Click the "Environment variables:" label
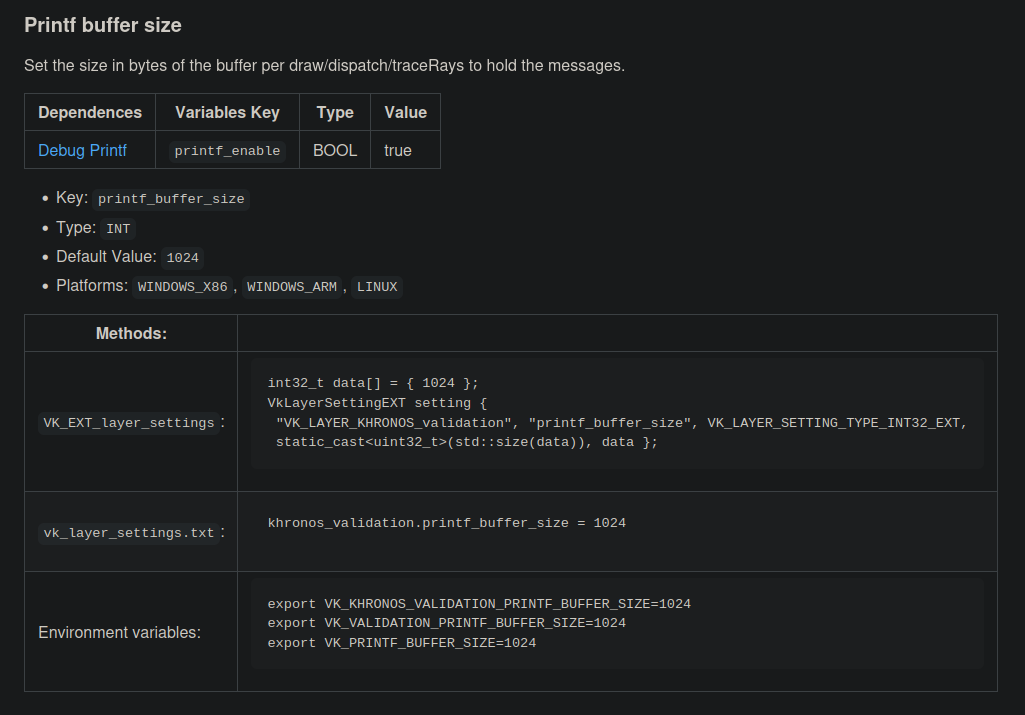Viewport: 1025px width, 715px height. coord(120,633)
